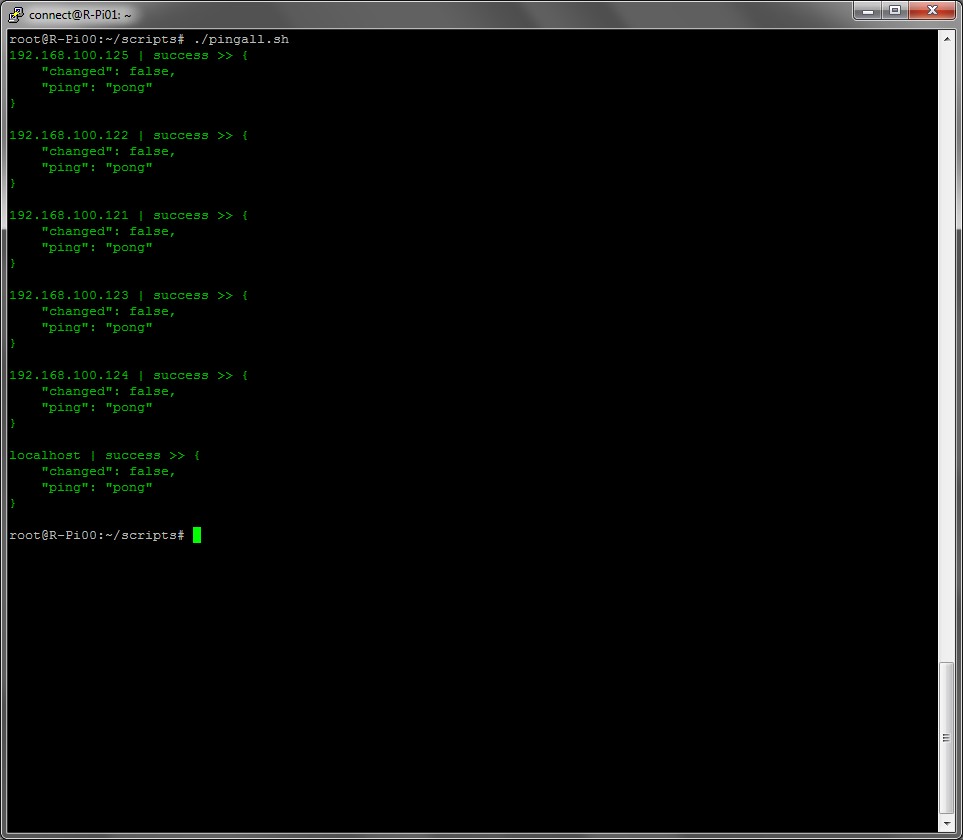Click the 192.168.100.122 host address
The height and width of the screenshot is (840, 963).
point(69,135)
